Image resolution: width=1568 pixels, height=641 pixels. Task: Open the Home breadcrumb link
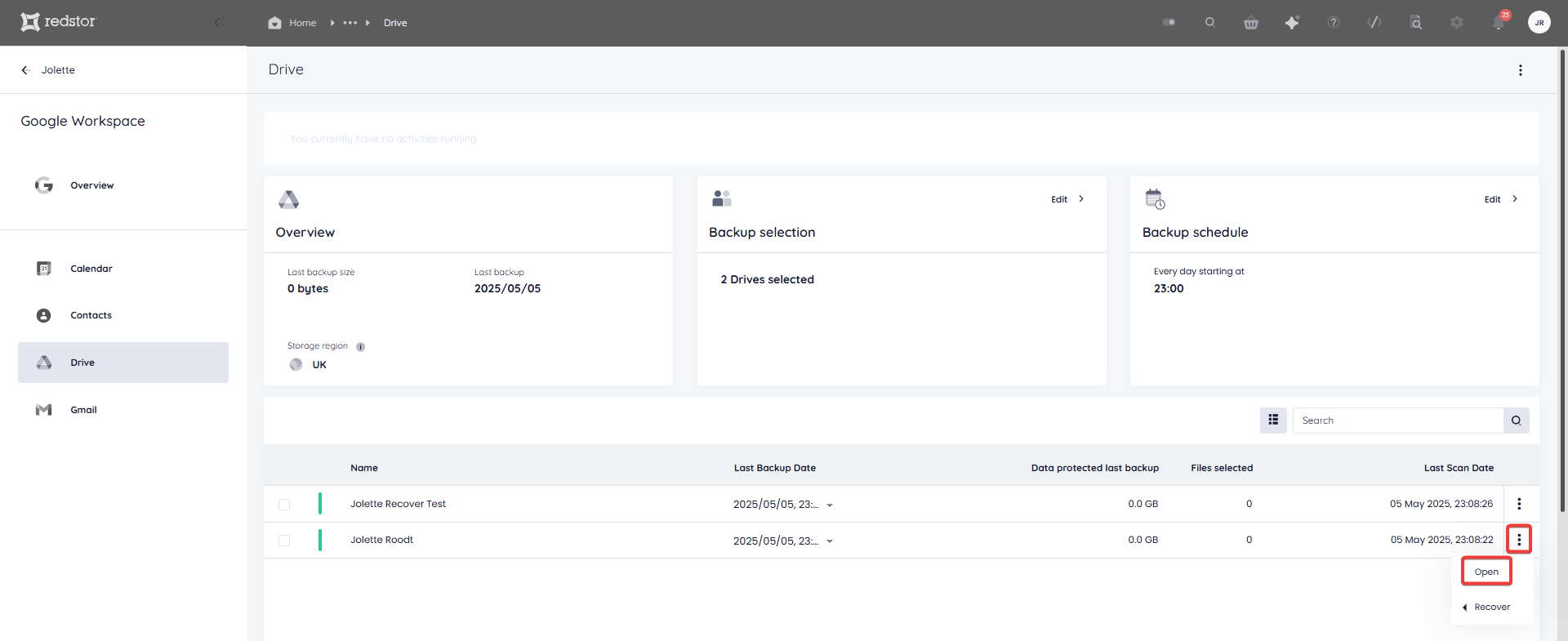click(x=302, y=23)
